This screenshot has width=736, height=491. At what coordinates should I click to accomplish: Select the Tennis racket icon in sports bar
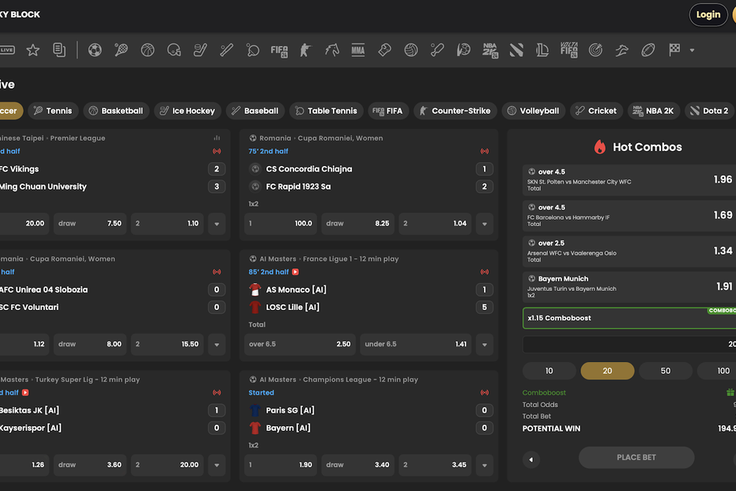pyautogui.click(x=121, y=50)
